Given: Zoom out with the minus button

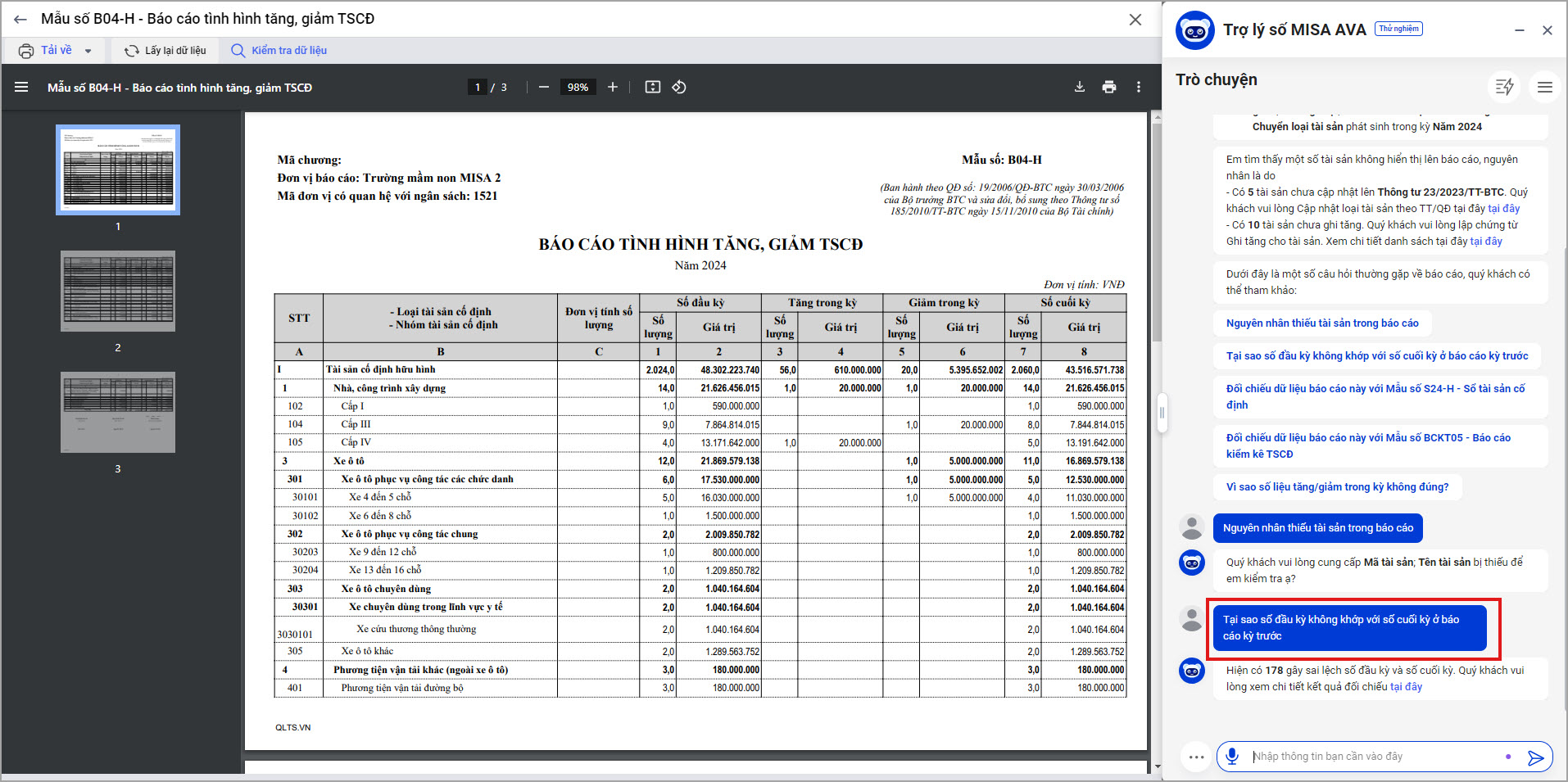Looking at the screenshot, I should 543,87.
